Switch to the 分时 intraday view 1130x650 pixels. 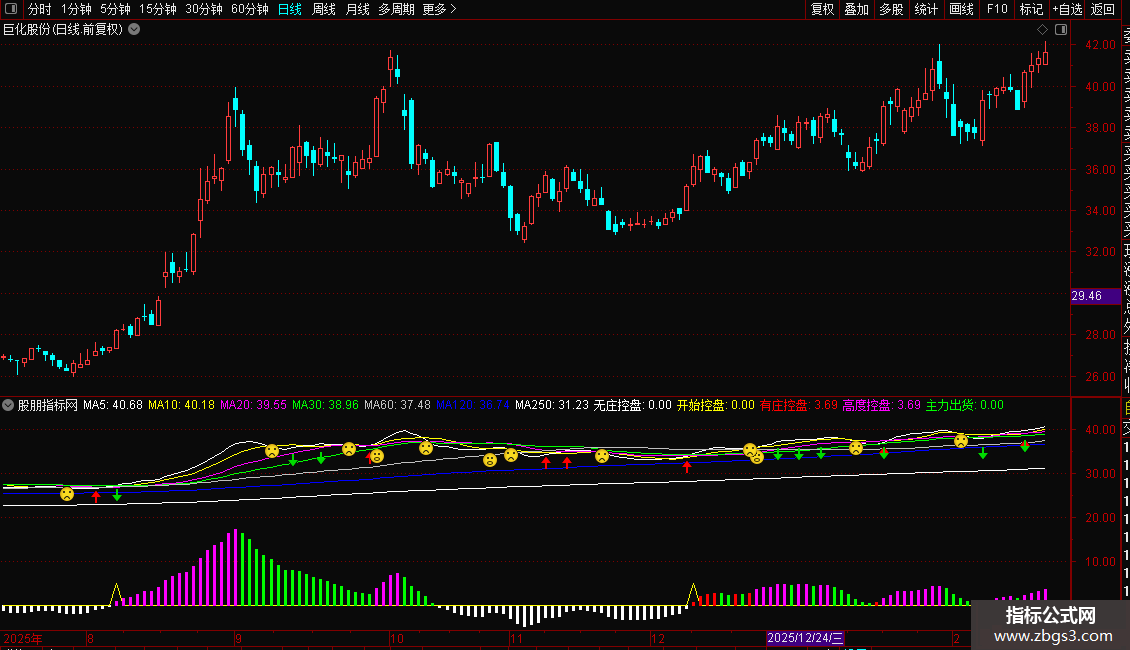click(x=39, y=9)
